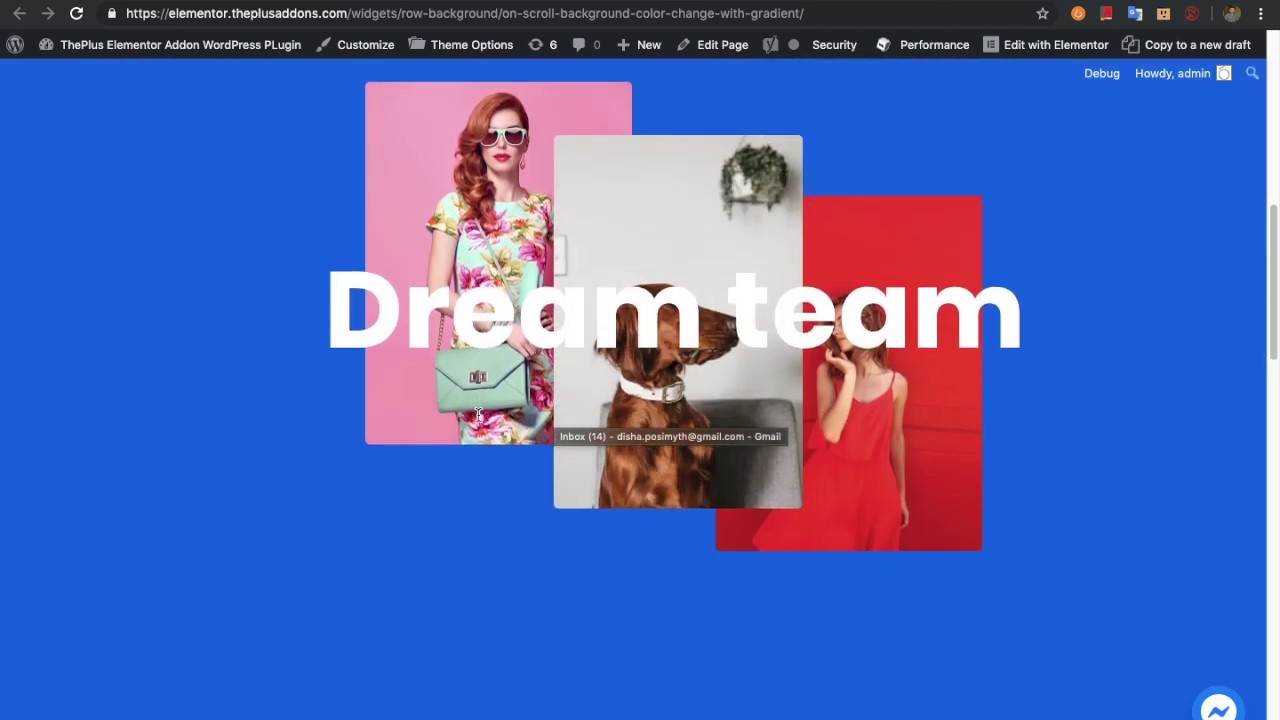Expand the Howdy, admin account menu
The width and height of the screenshot is (1280, 720).
point(1182,73)
